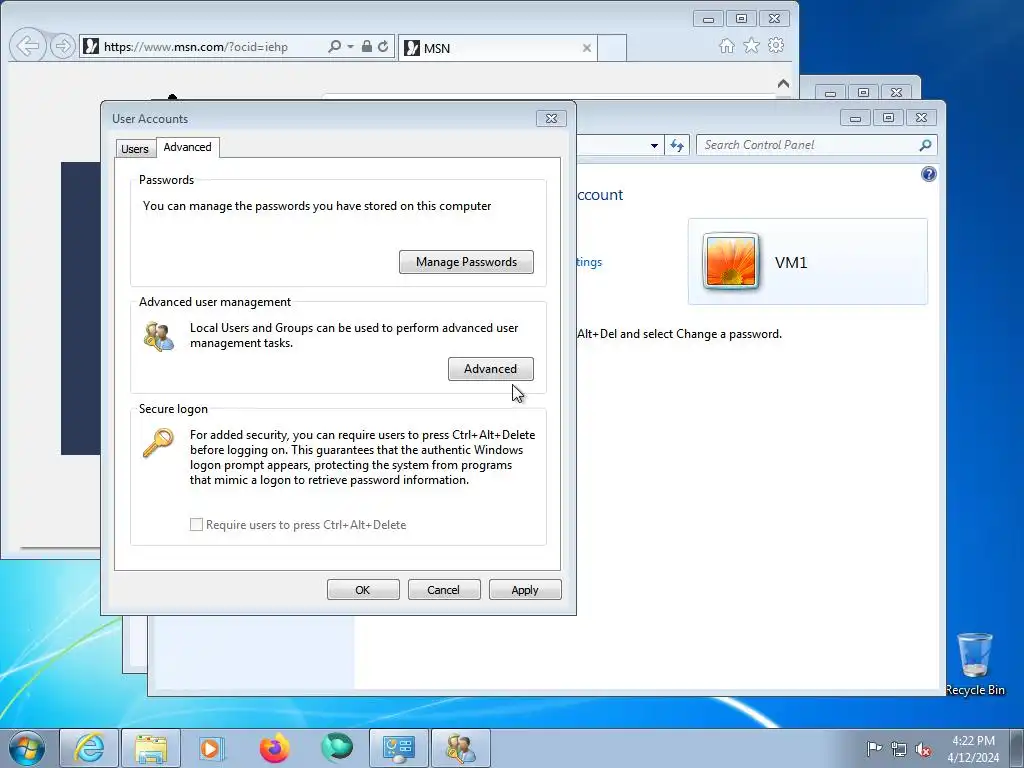Open Windows Explorer from taskbar
1024x768 pixels.
151,748
